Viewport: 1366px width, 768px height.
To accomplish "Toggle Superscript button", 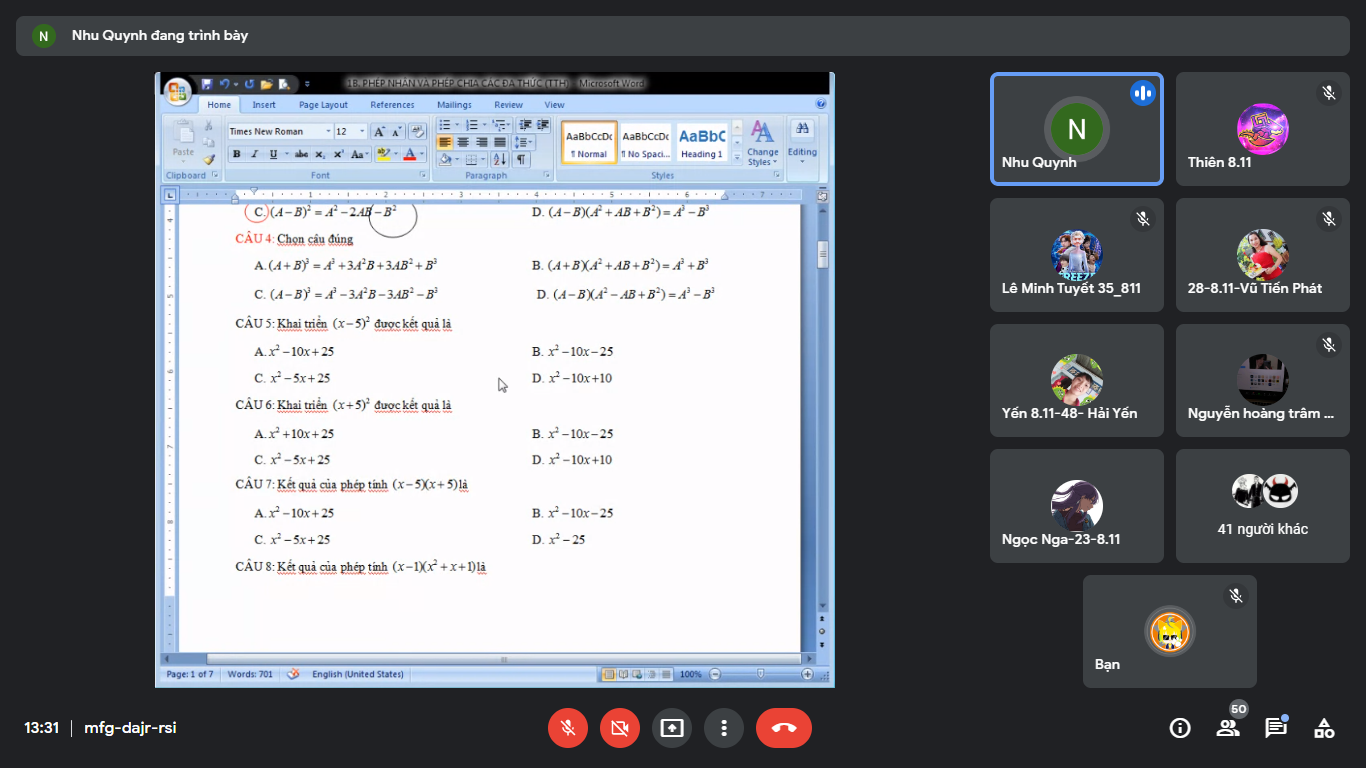I will [338, 154].
